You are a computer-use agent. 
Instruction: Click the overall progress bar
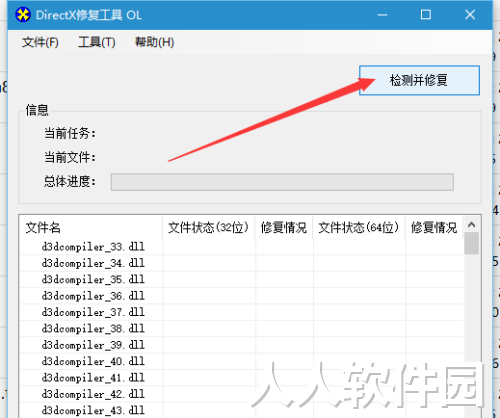tap(282, 182)
